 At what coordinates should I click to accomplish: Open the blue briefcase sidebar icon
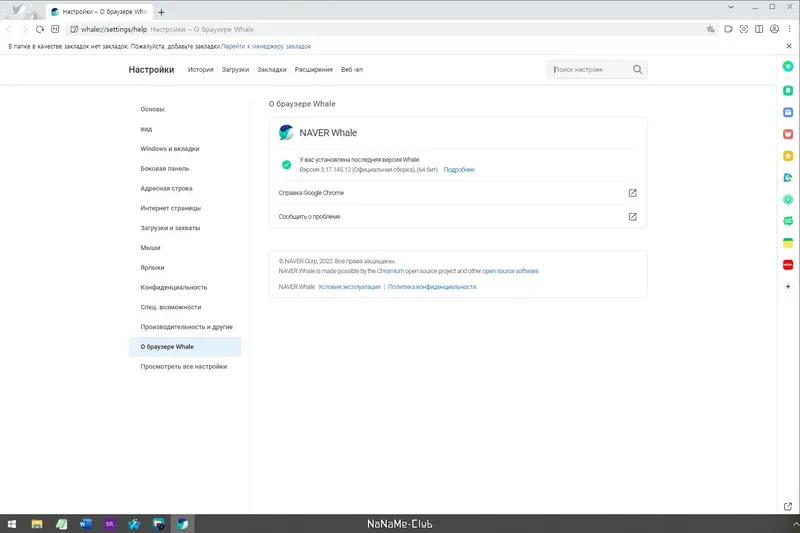click(x=788, y=112)
